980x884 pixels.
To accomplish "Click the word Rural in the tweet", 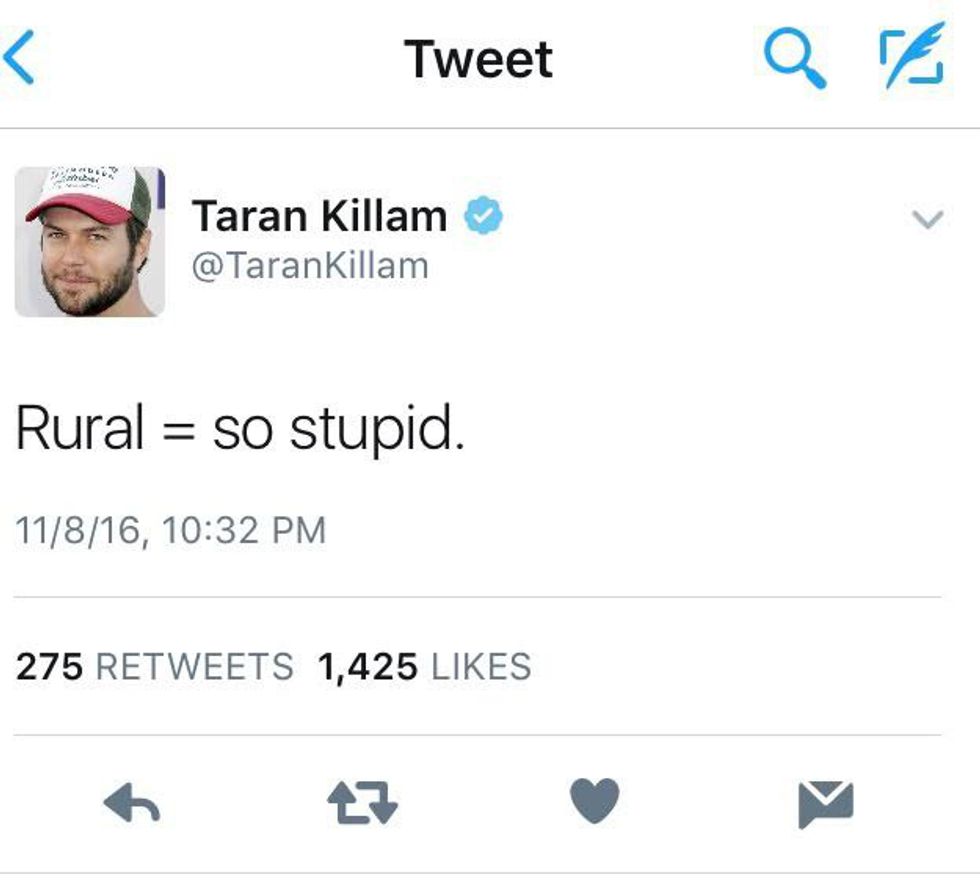I will click(79, 429).
